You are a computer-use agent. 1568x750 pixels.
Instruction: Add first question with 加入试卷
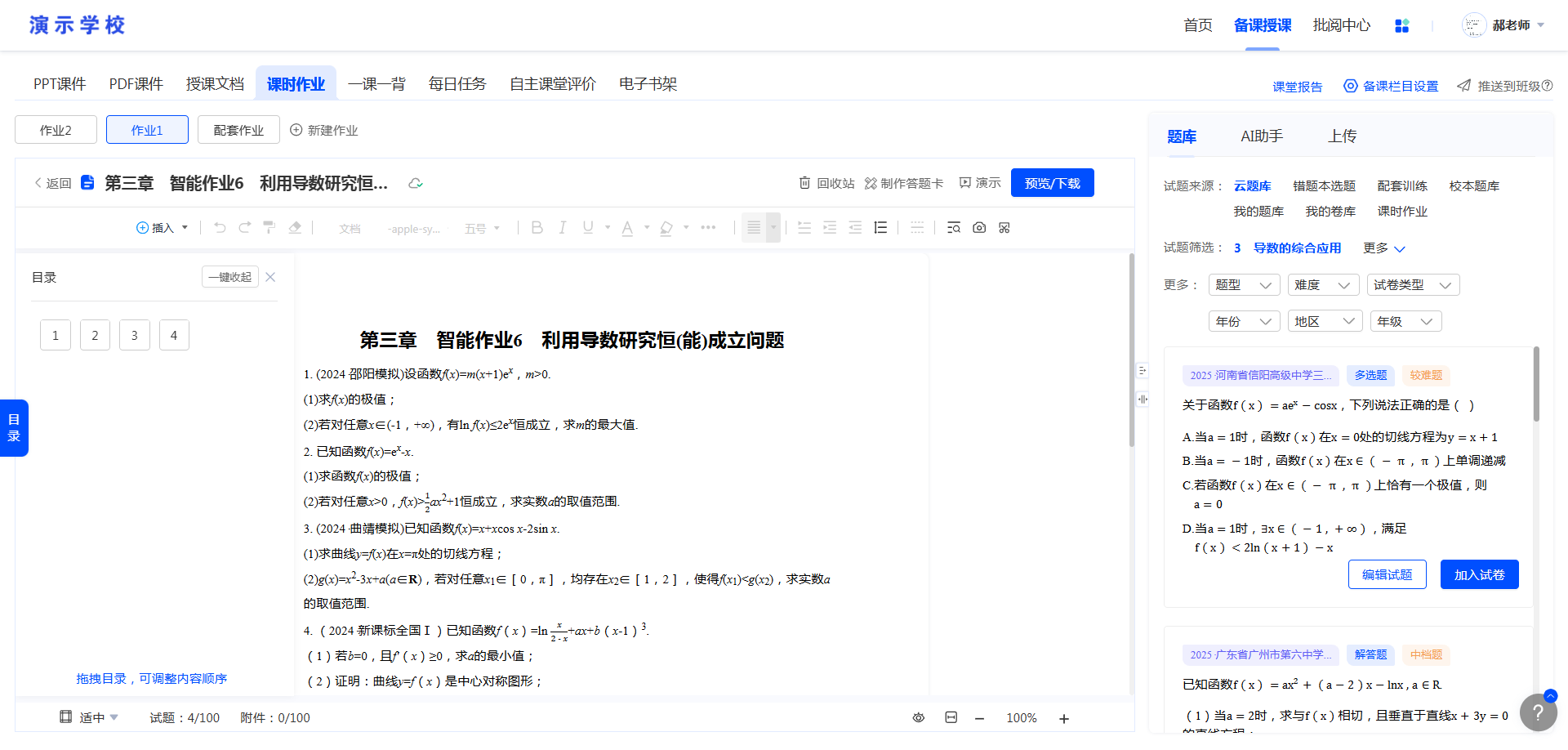point(1479,575)
